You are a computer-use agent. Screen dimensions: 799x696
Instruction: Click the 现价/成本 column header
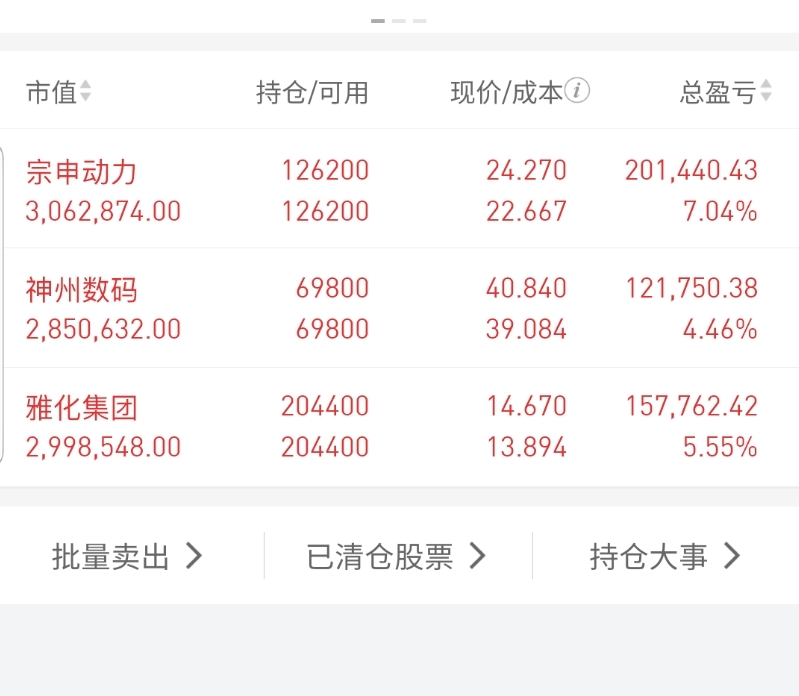(x=507, y=93)
